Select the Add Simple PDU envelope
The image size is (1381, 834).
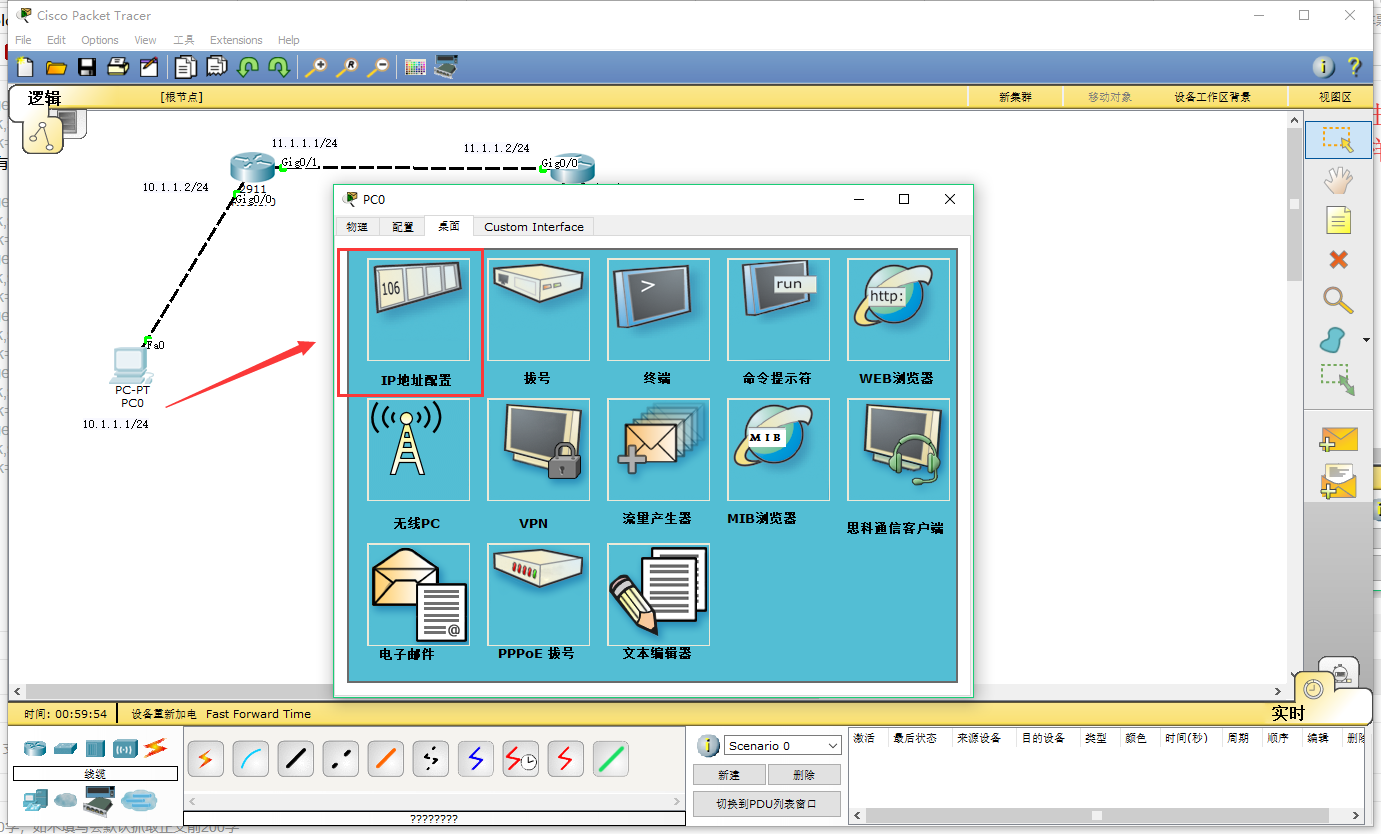[x=1338, y=440]
